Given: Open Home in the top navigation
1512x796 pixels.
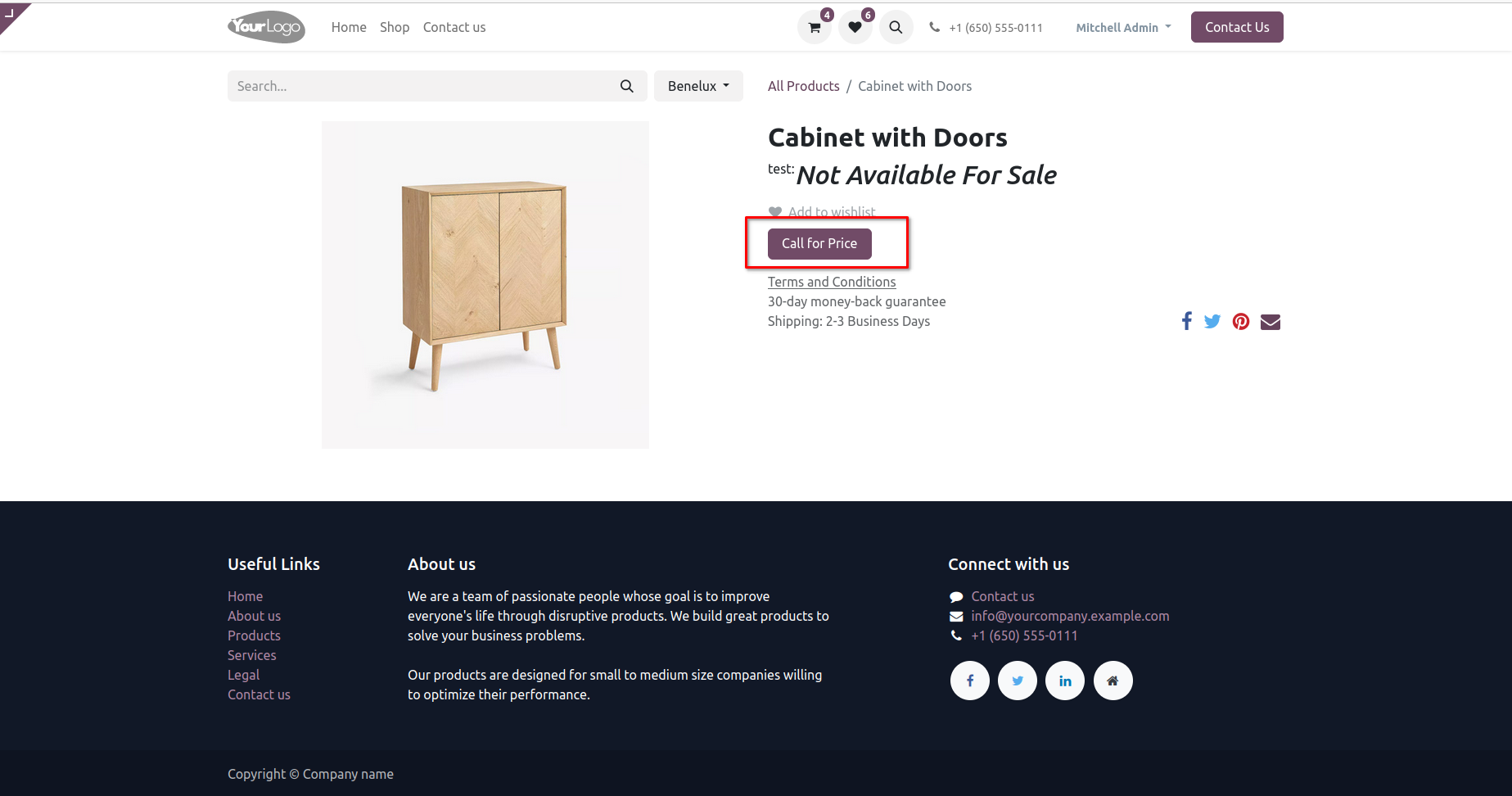Looking at the screenshot, I should click(349, 27).
